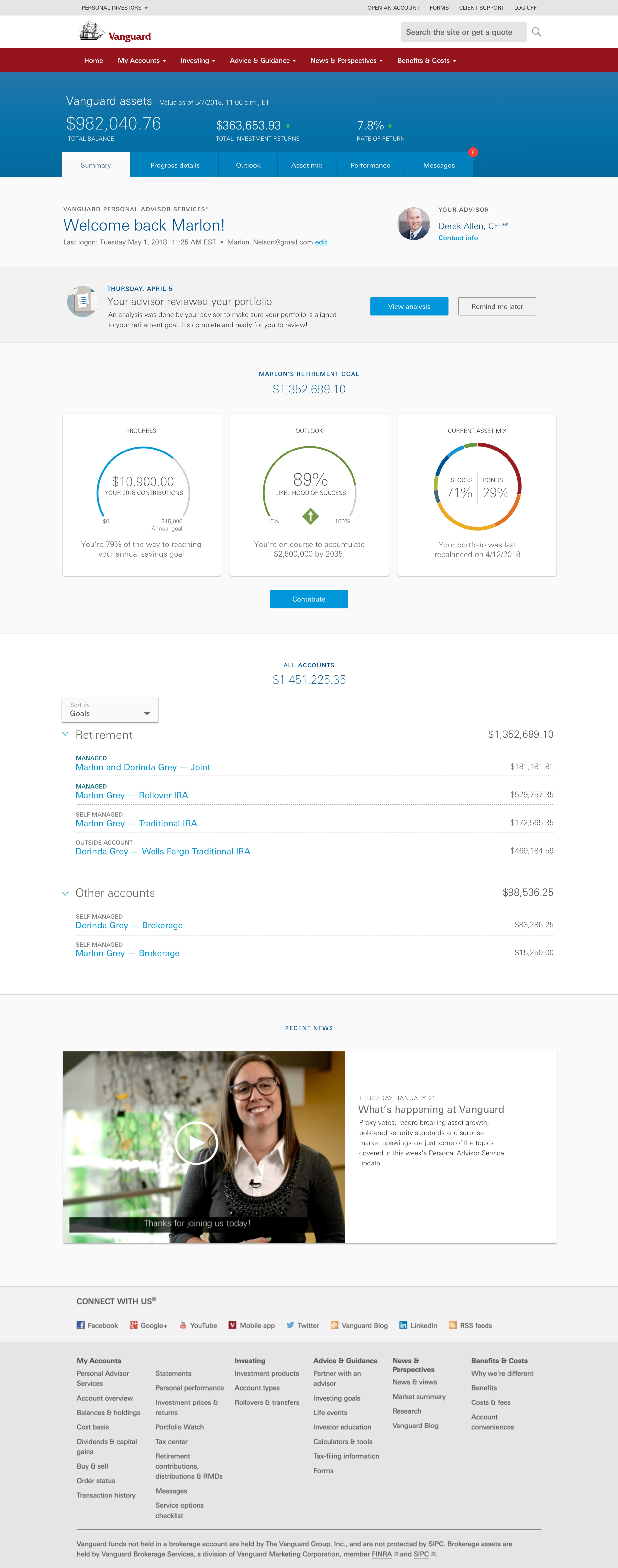
Task: Click green arrow beside rate of return
Action: point(390,126)
